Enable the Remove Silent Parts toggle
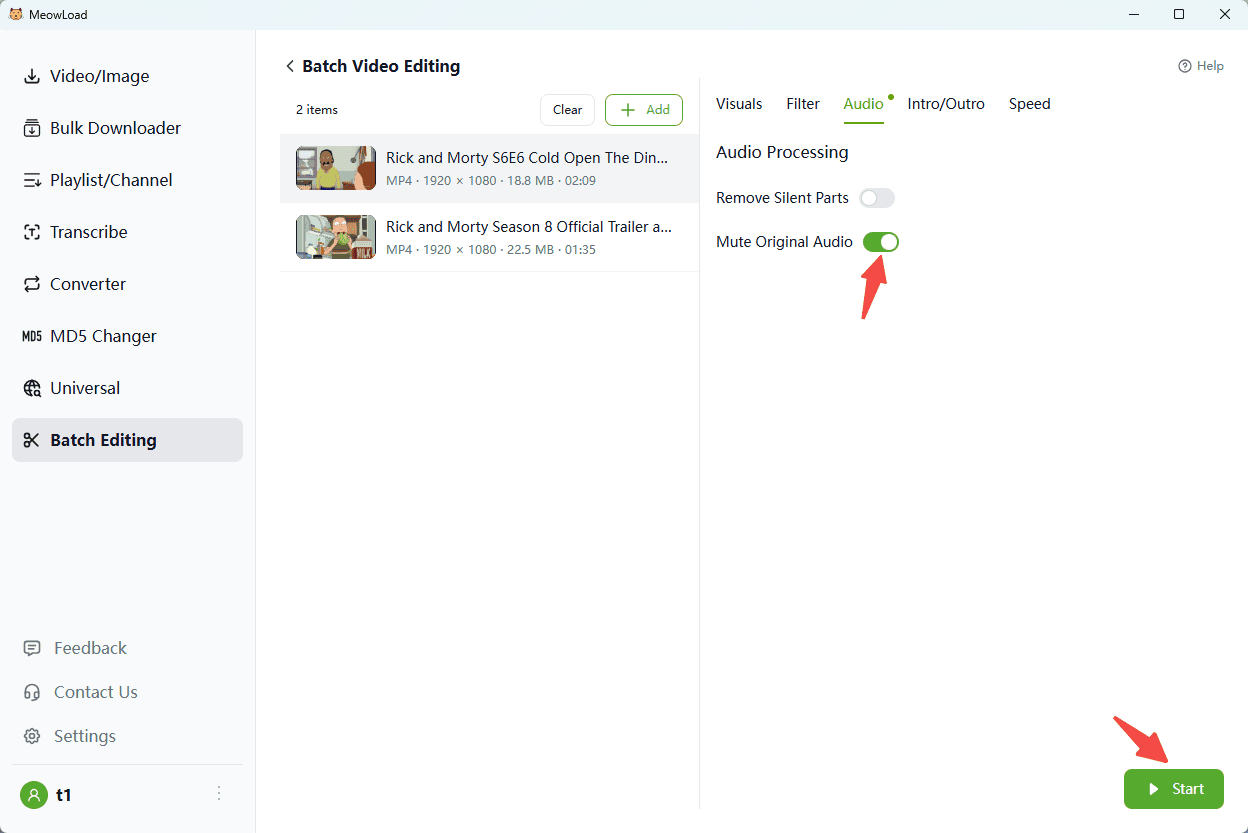 point(877,198)
